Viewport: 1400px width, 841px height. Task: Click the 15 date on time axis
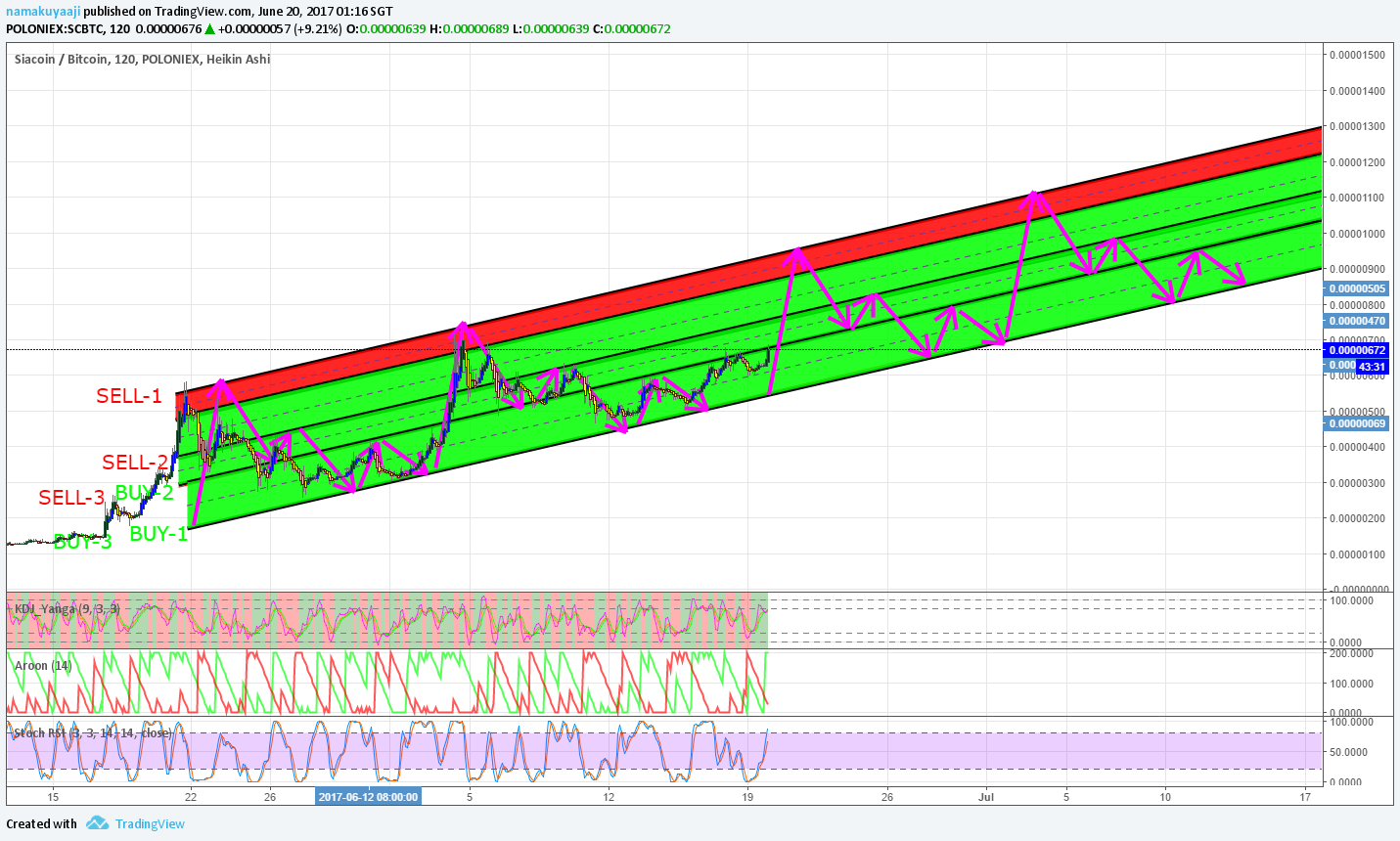(x=53, y=797)
